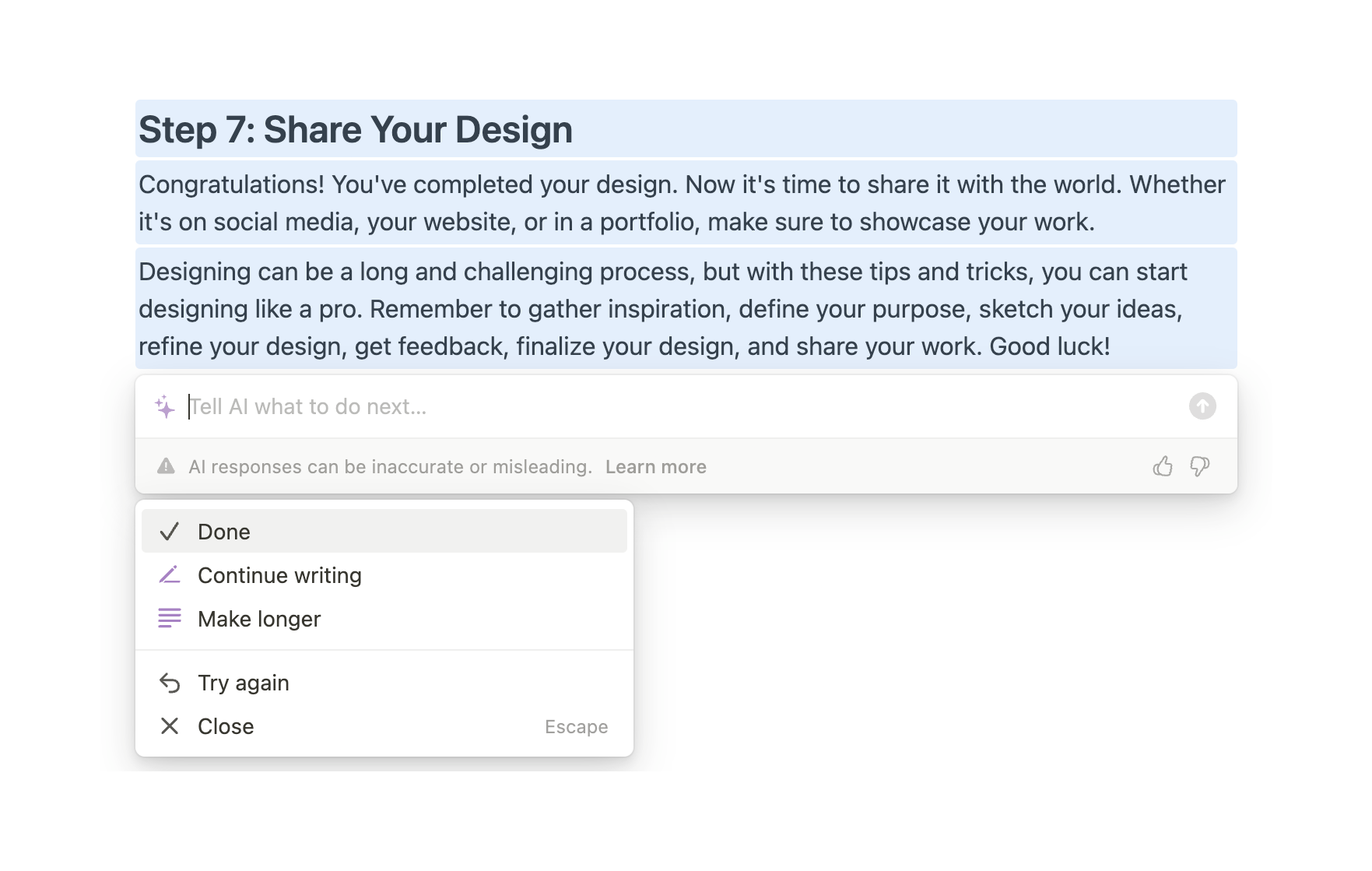Click the purple AI sparkle icon
The height and width of the screenshot is (871, 1372).
[164, 406]
